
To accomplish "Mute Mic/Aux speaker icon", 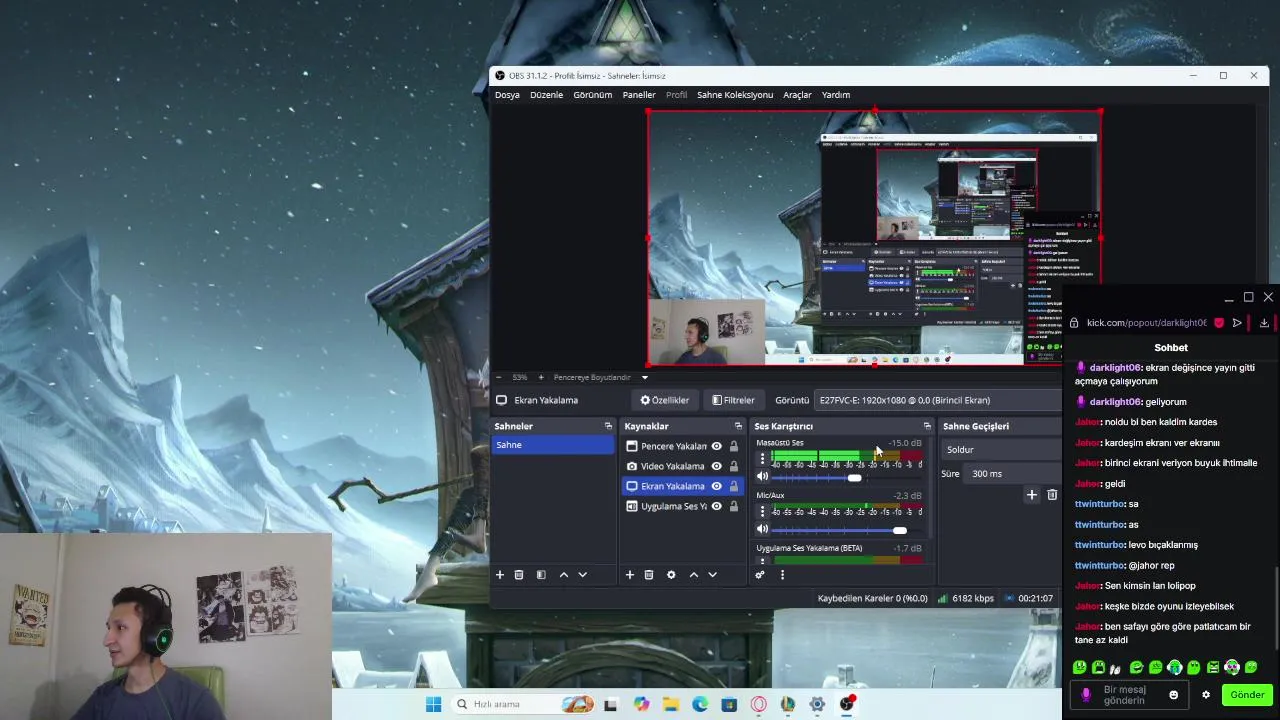I will (x=762, y=529).
